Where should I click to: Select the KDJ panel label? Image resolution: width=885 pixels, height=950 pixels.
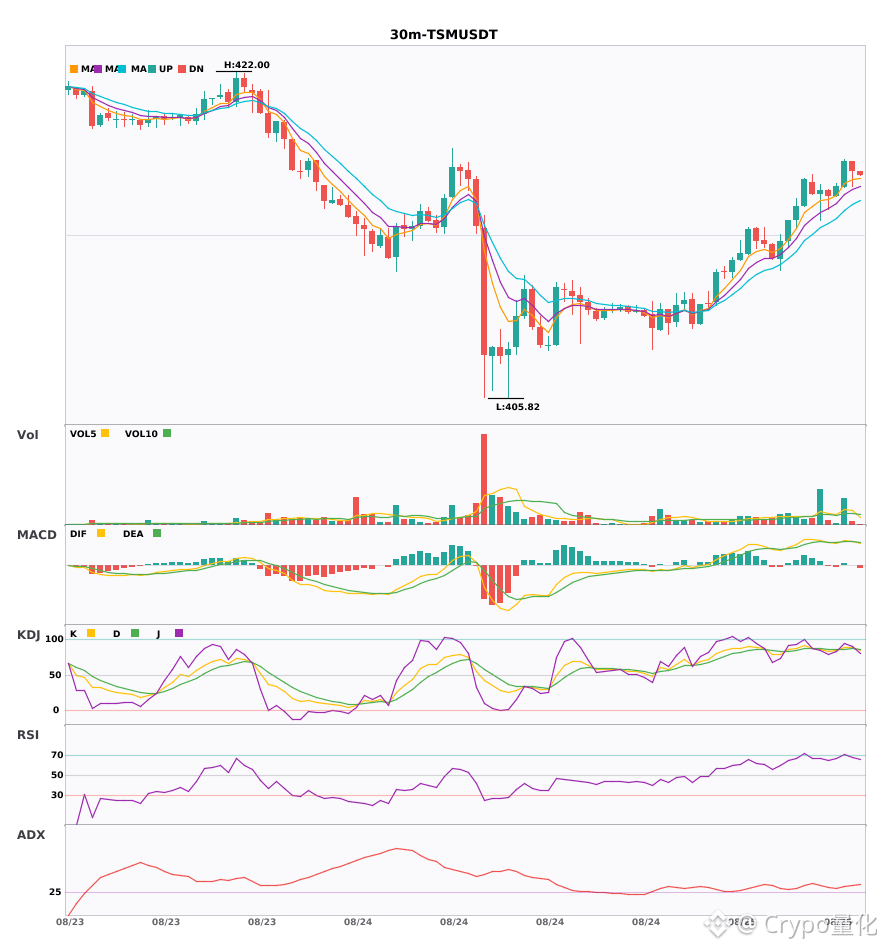[x=28, y=635]
